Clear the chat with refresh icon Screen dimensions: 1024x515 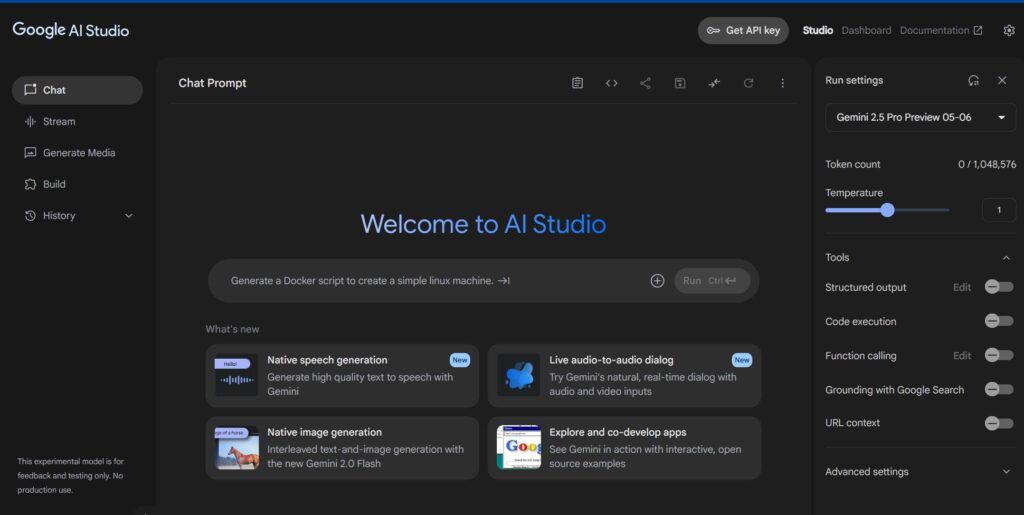[x=748, y=83]
